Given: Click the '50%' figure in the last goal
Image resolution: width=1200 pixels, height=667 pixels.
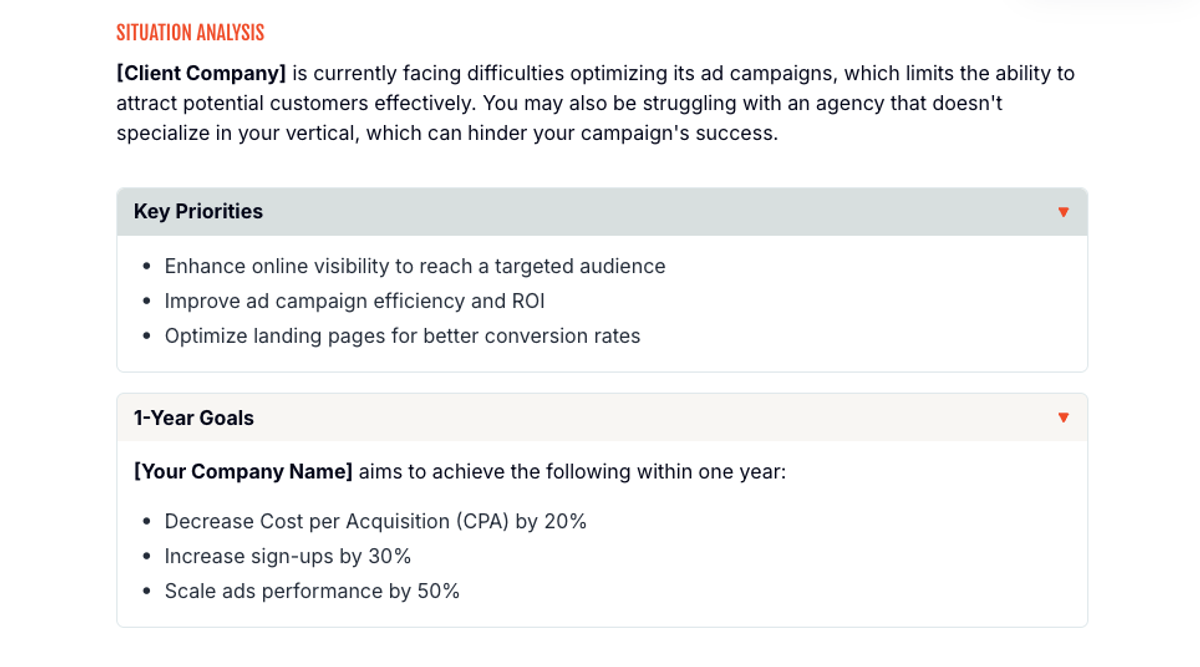Looking at the screenshot, I should point(438,591).
